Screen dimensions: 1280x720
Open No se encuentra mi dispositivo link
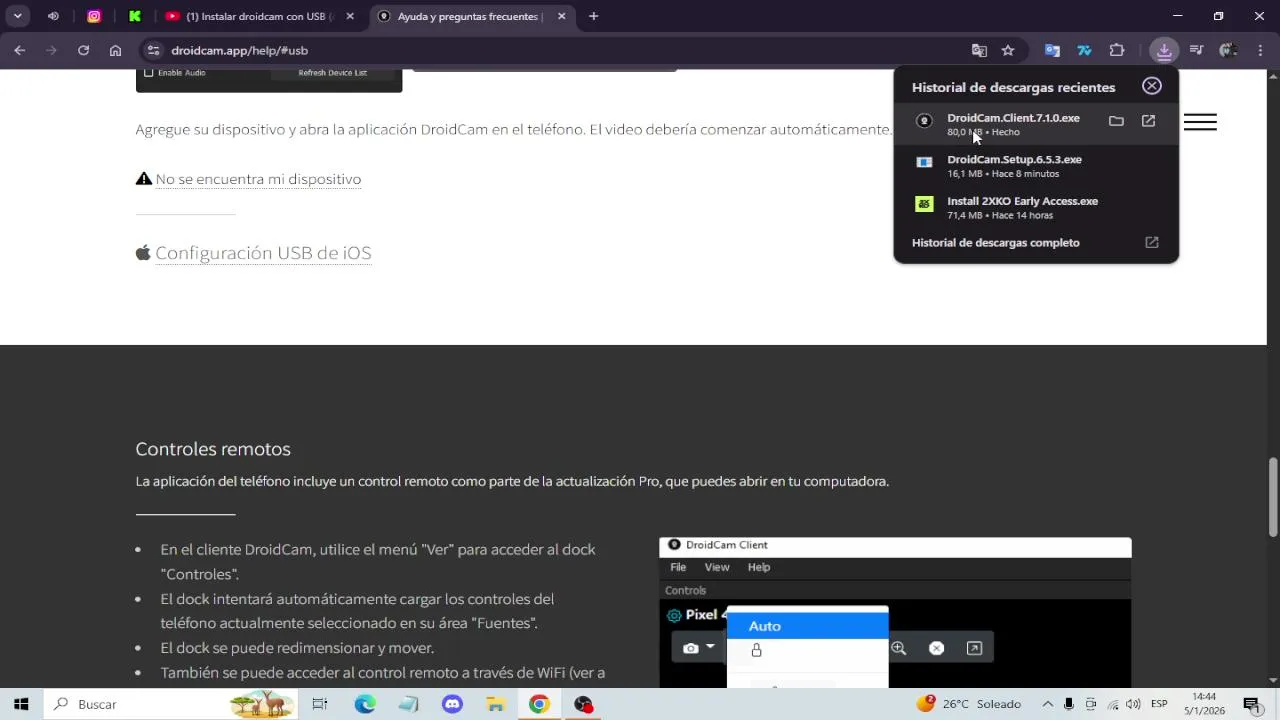point(258,179)
